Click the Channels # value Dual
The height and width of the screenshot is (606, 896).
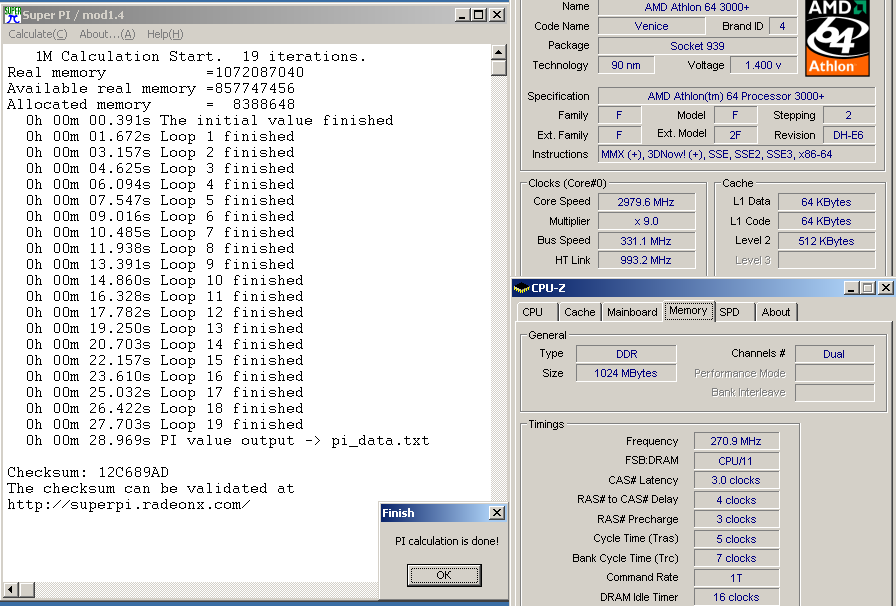[x=834, y=354]
